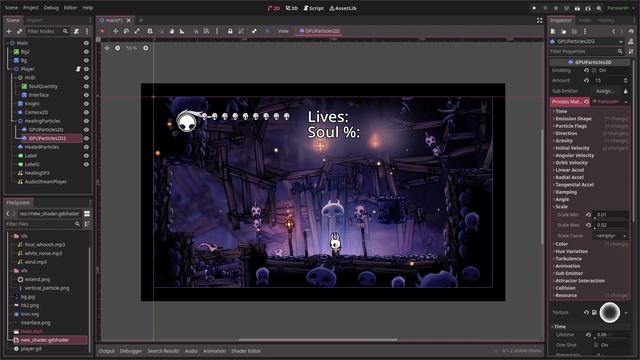Click the Filter Properties search field

pos(586,51)
